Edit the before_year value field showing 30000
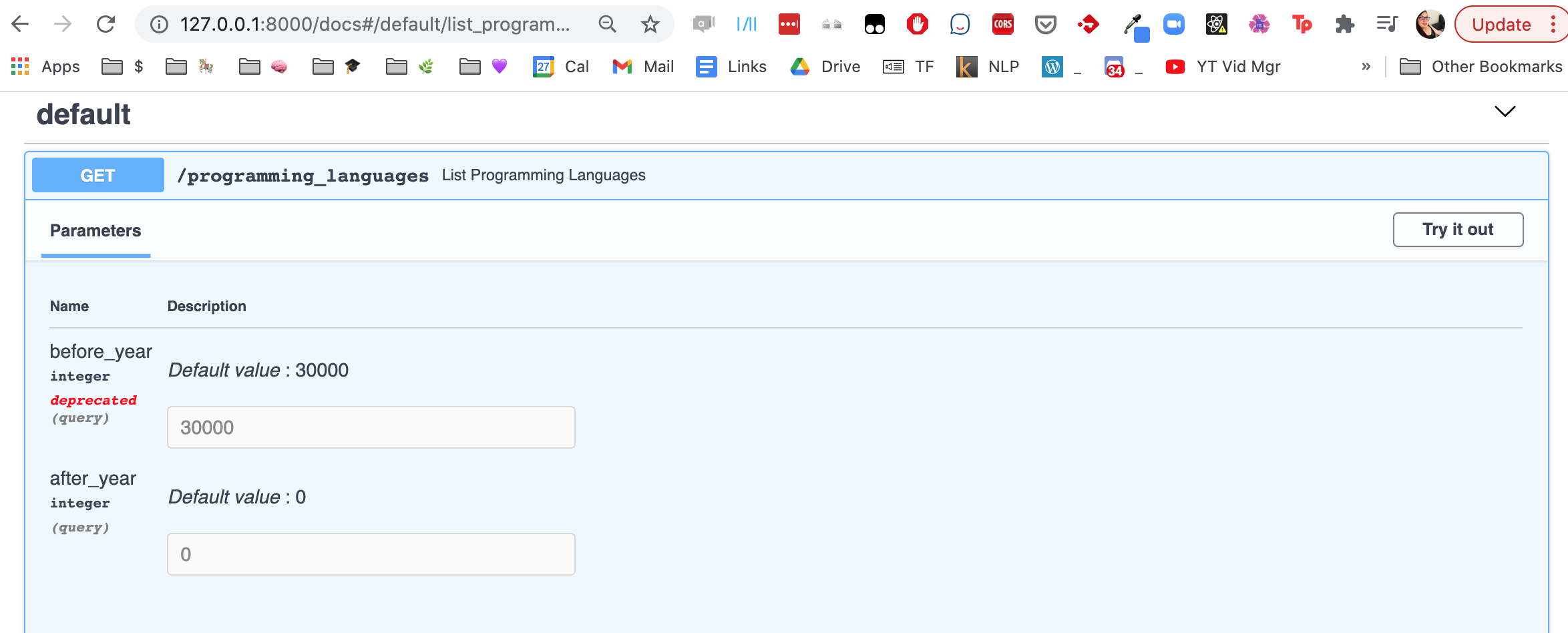The width and height of the screenshot is (1568, 633). pos(371,427)
